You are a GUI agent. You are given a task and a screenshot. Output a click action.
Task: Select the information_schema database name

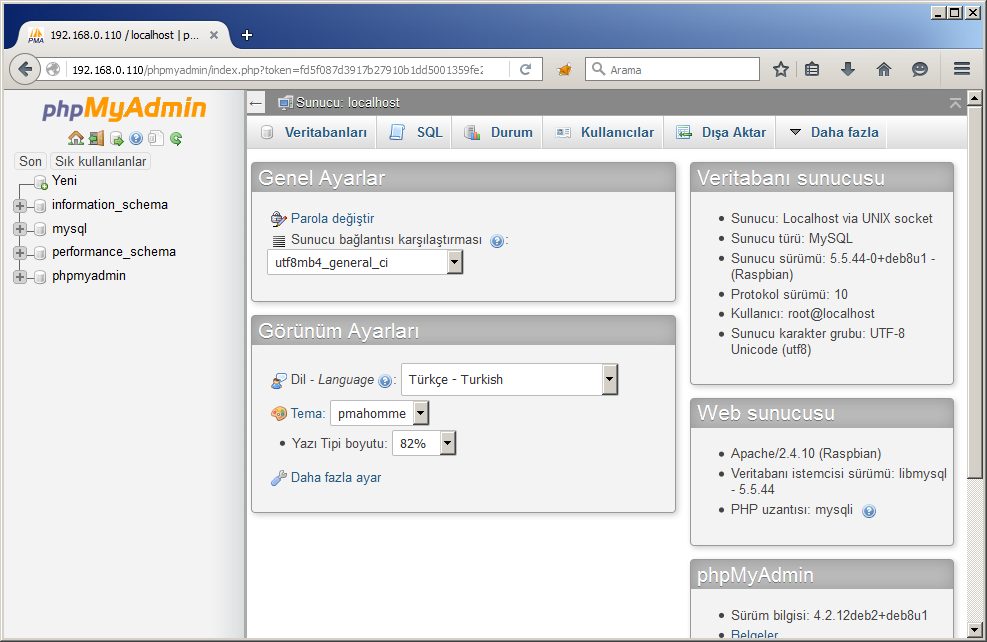(110, 205)
